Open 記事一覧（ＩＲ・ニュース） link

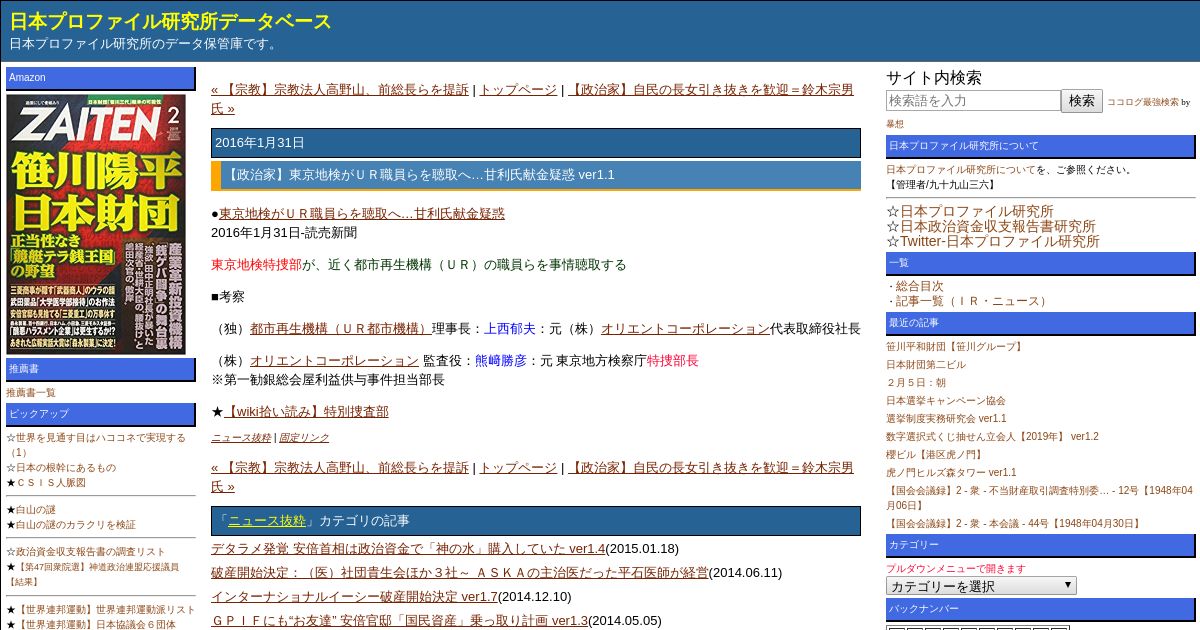[972, 301]
